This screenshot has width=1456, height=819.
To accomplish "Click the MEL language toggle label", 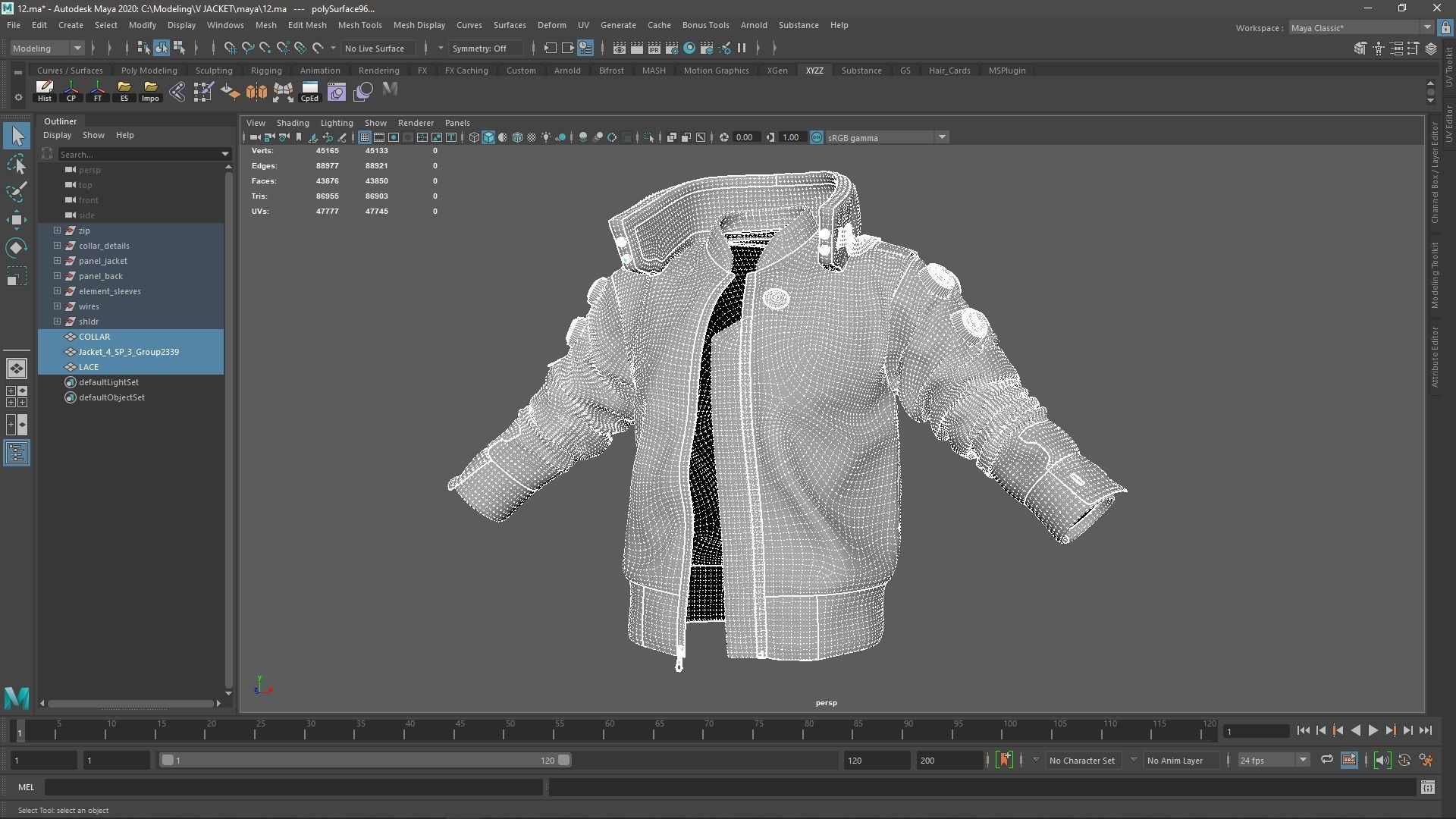I will 26,787.
